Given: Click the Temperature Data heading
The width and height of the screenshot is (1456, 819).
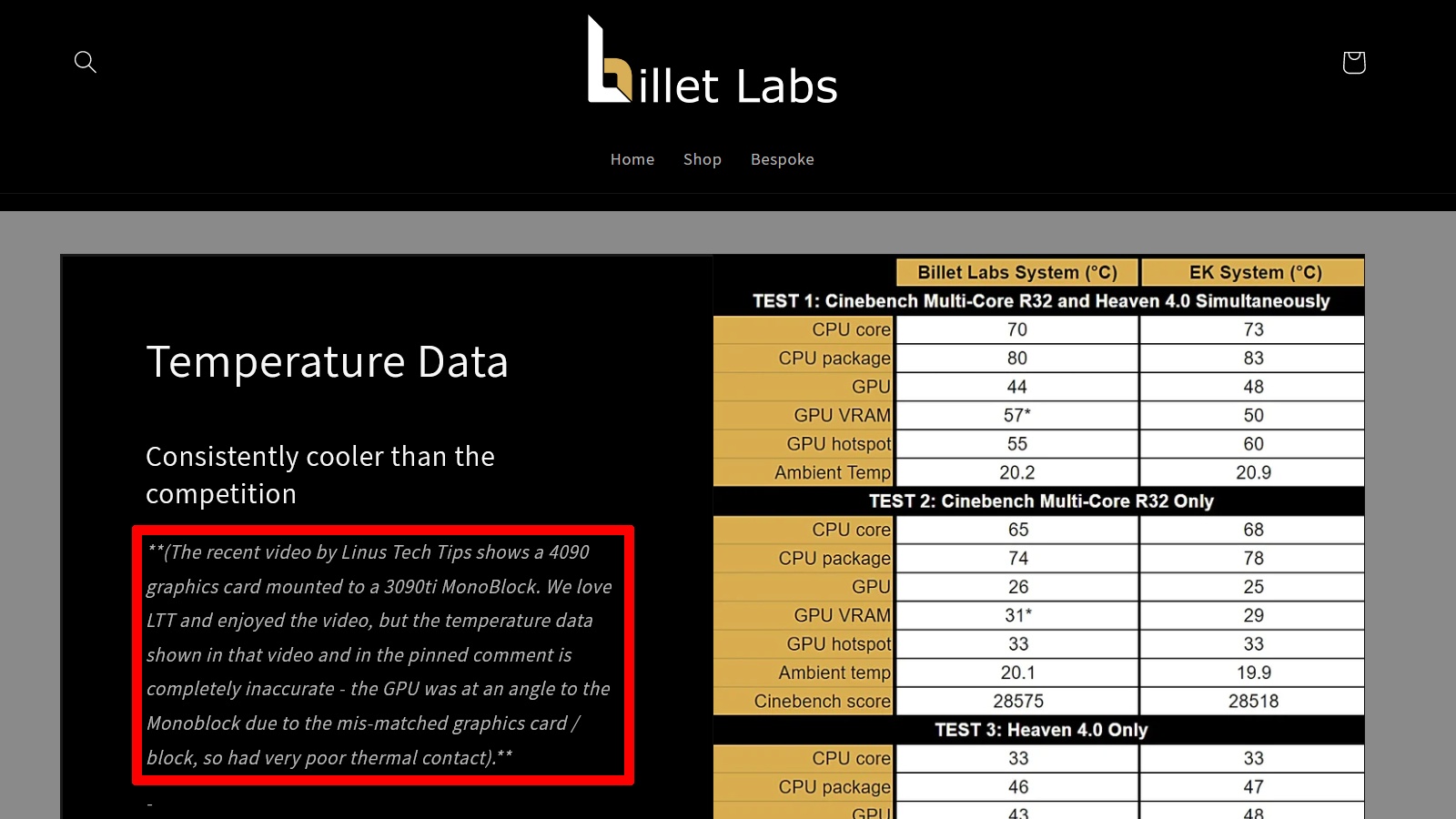Looking at the screenshot, I should point(328,362).
